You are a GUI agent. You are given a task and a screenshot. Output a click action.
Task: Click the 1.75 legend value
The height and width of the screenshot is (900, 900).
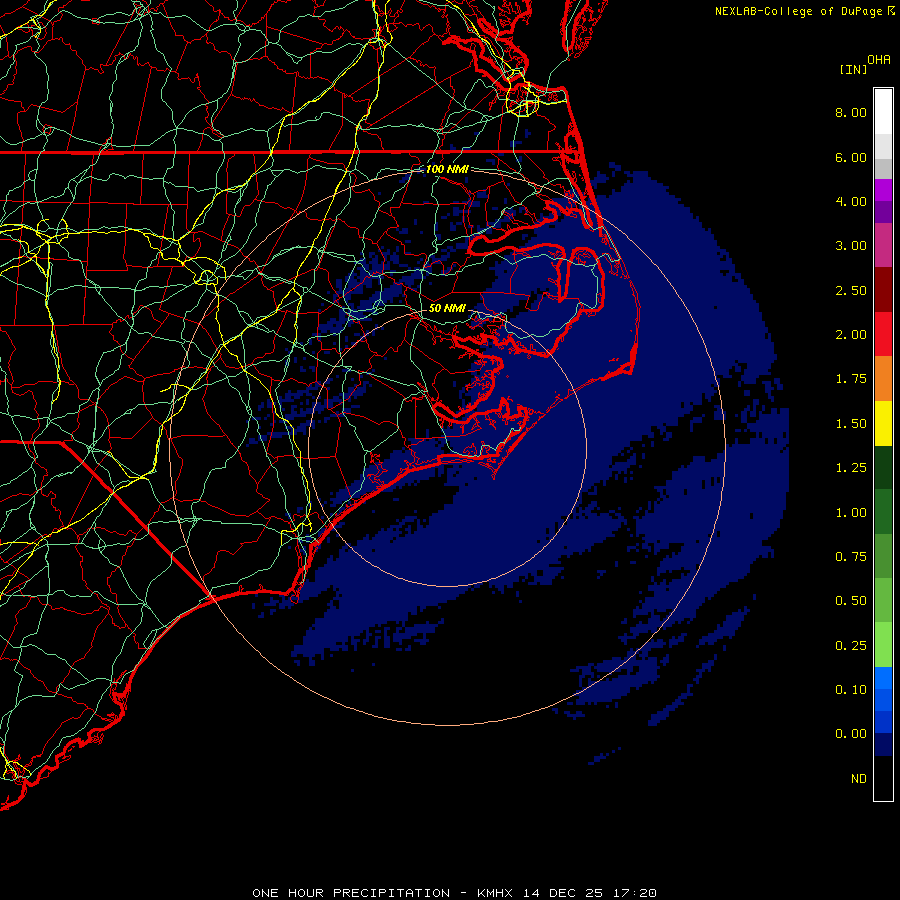pos(851,379)
